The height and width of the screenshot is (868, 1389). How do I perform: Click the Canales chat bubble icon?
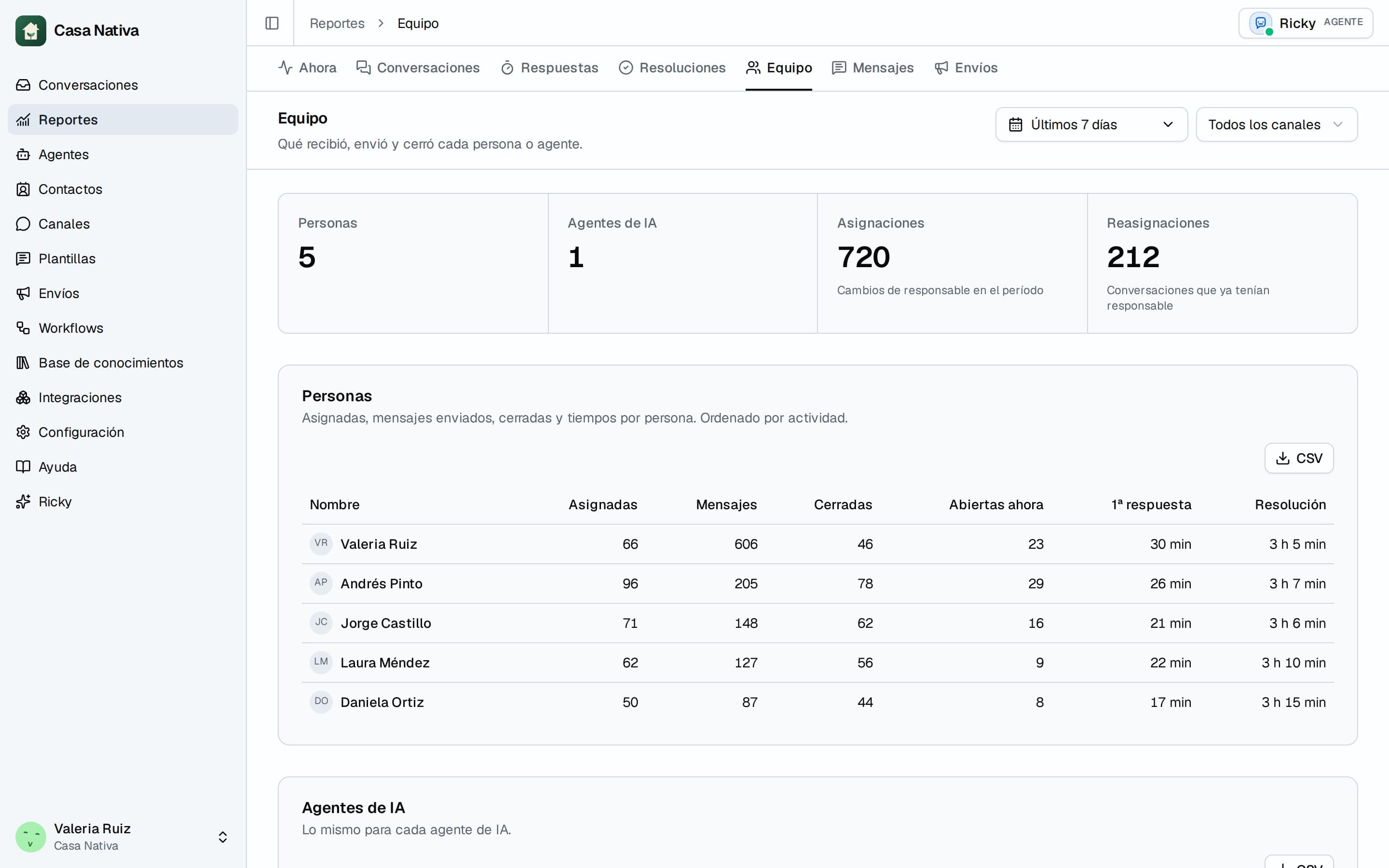tap(23, 224)
